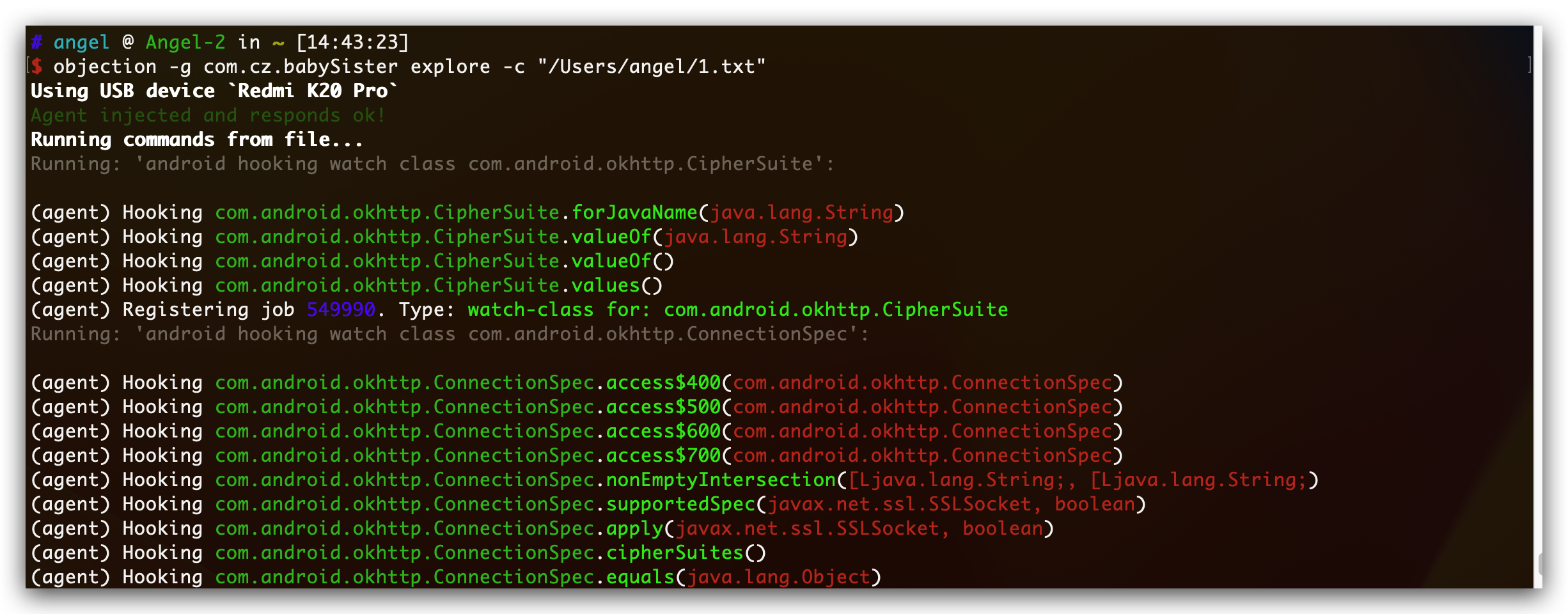Screen dimensions: 1568x614
Task: Click the nonEmptyIntersection method name
Action: 721,480
